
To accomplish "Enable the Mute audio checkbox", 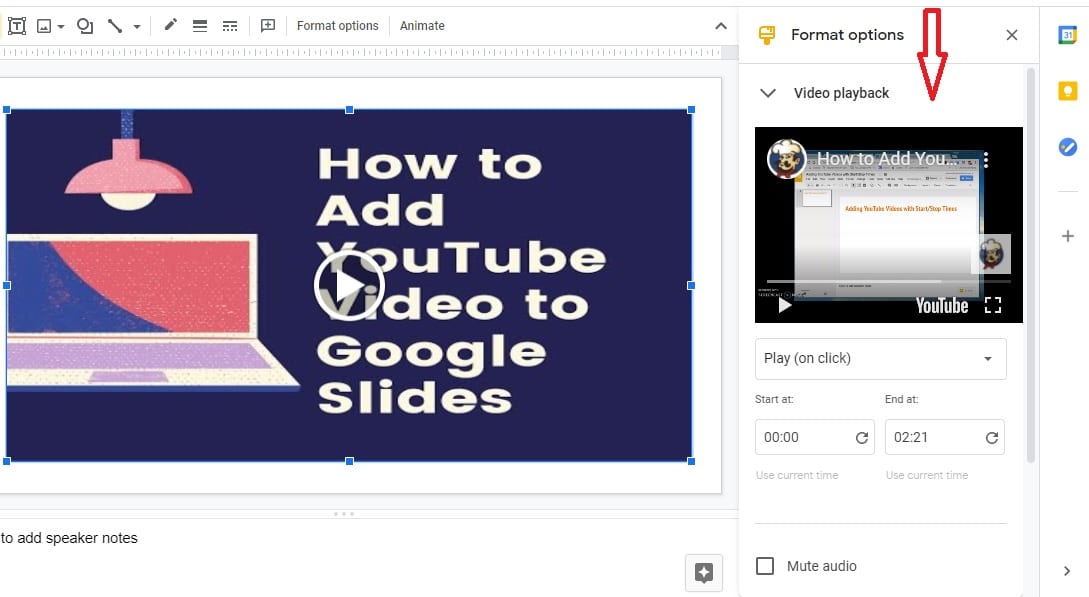I will click(765, 566).
